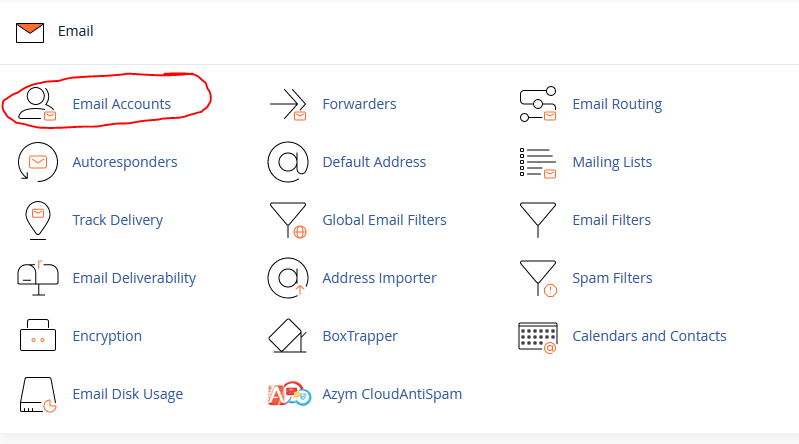Click the Calendars and Contacts icon
Image resolution: width=799 pixels, height=444 pixels.
pyautogui.click(x=538, y=336)
